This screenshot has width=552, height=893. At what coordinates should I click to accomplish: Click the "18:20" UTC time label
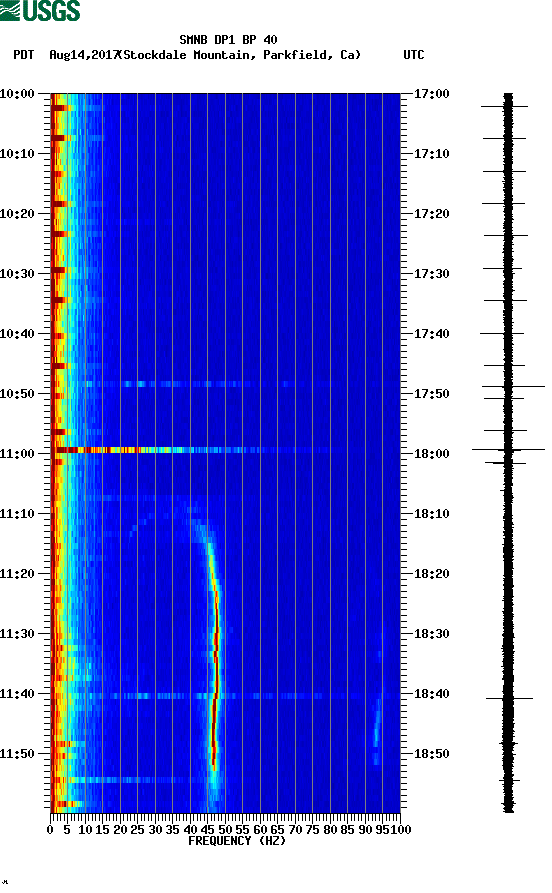point(431,574)
